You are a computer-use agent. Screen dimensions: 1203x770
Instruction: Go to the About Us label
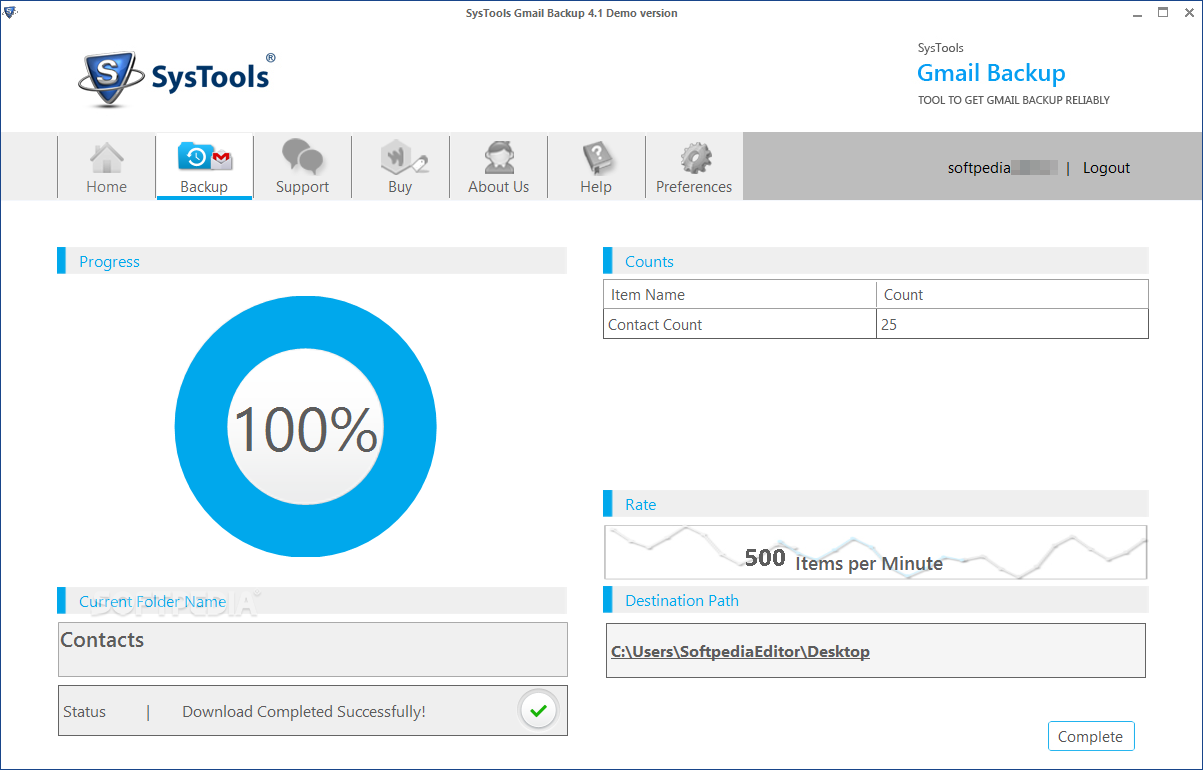[x=499, y=187]
